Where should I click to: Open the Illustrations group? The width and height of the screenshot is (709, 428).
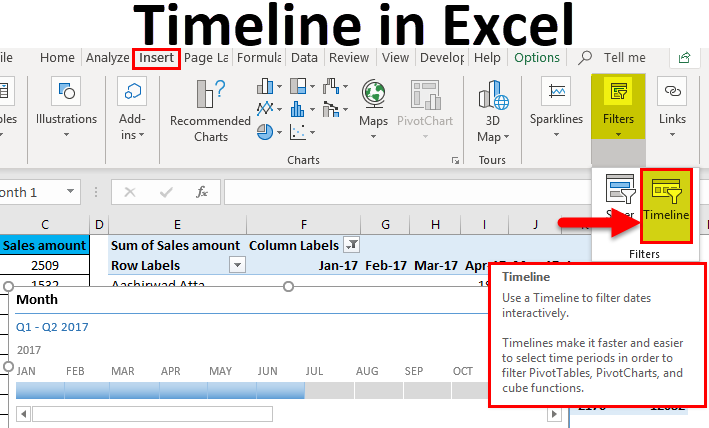click(x=66, y=108)
